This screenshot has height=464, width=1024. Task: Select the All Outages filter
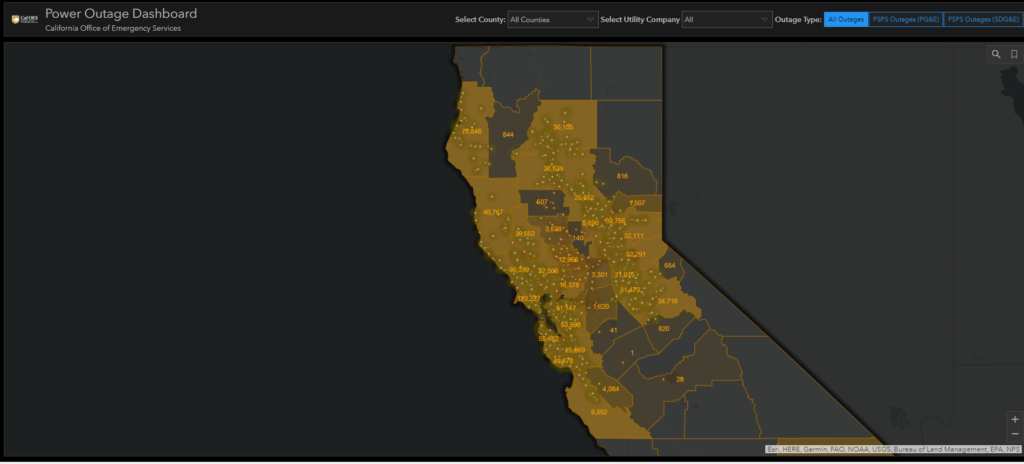coord(845,19)
